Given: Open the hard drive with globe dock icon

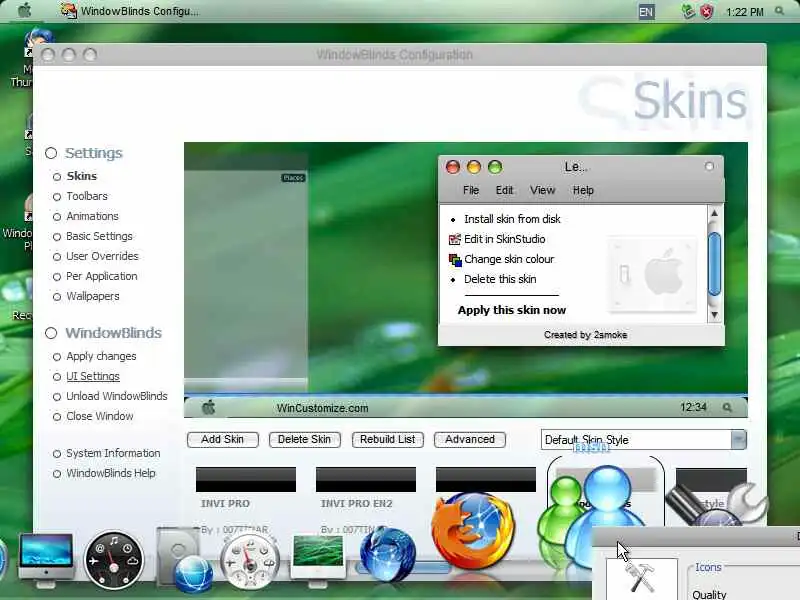Looking at the screenshot, I should pyautogui.click(x=184, y=560).
